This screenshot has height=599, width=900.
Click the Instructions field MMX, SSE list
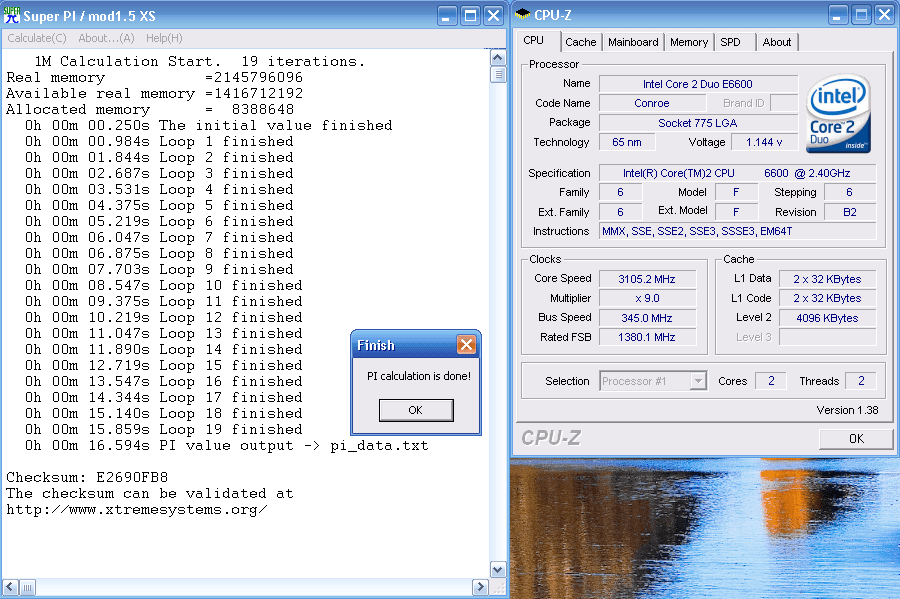click(x=738, y=231)
